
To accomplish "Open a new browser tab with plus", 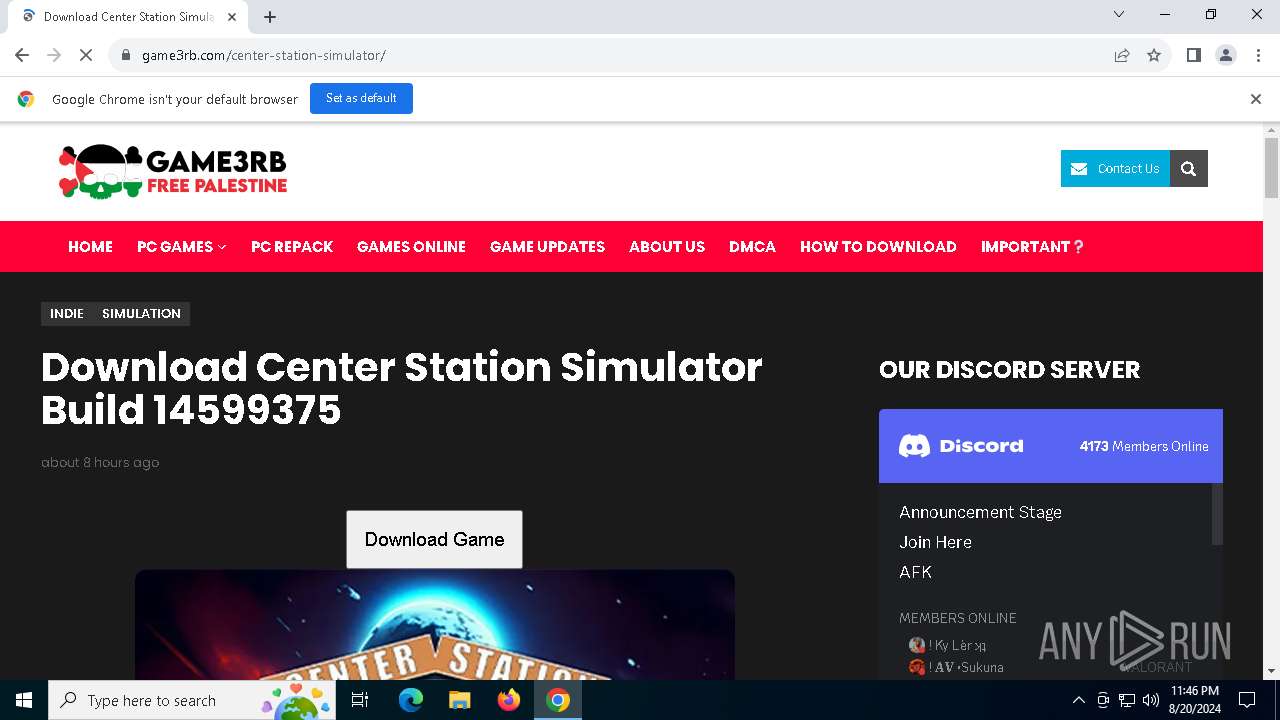I will (270, 16).
